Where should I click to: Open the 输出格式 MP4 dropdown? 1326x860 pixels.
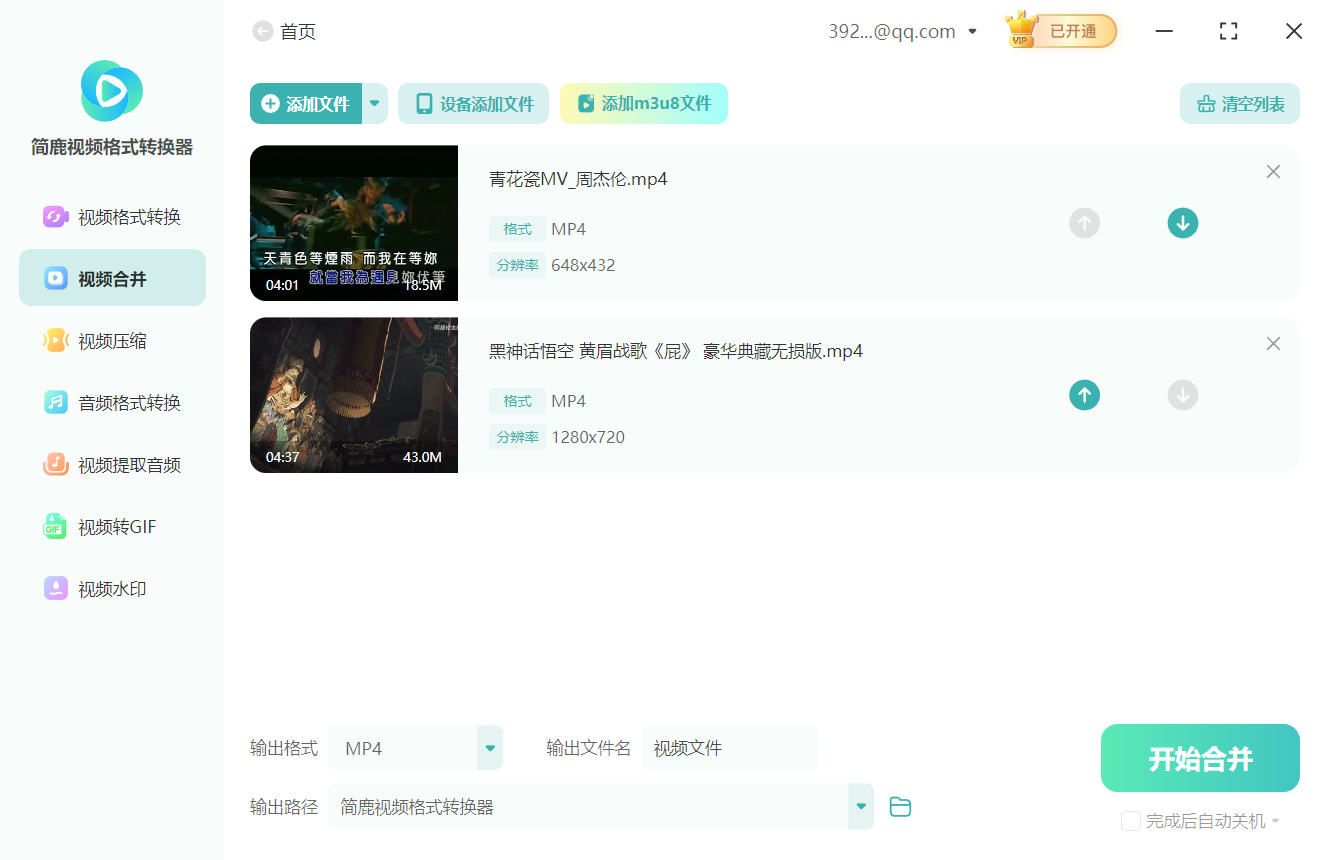point(489,747)
